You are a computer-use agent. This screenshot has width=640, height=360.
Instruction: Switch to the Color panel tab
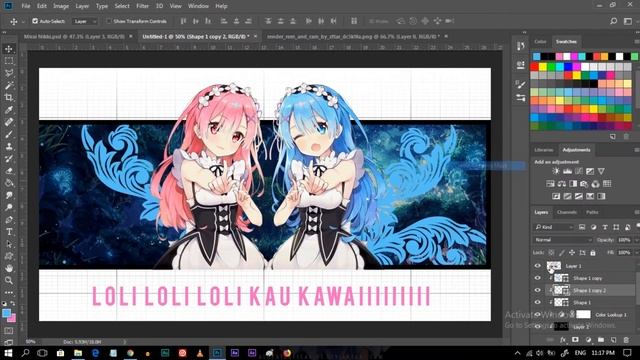click(x=540, y=42)
